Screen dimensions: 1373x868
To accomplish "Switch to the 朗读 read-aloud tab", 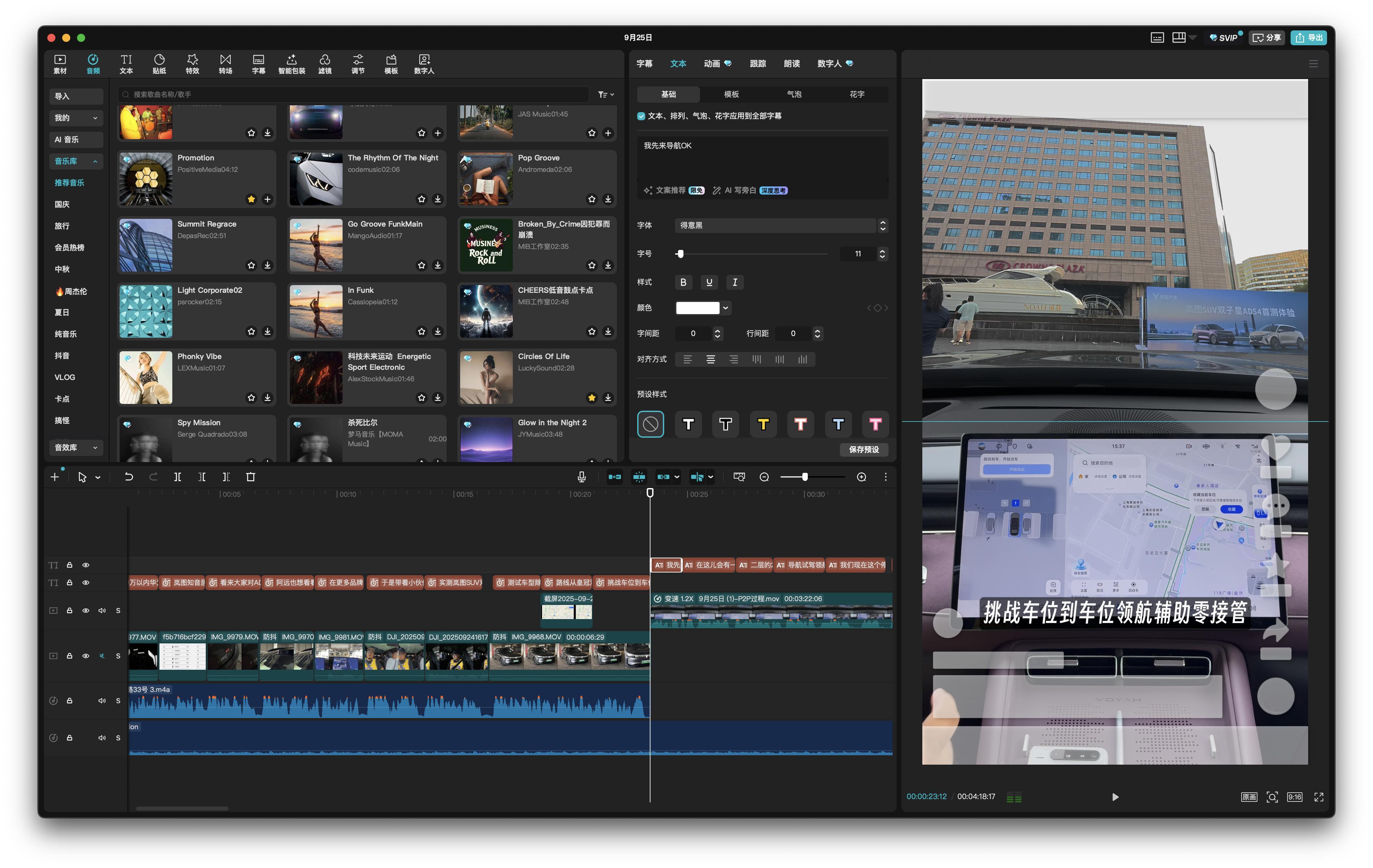I will coord(792,64).
